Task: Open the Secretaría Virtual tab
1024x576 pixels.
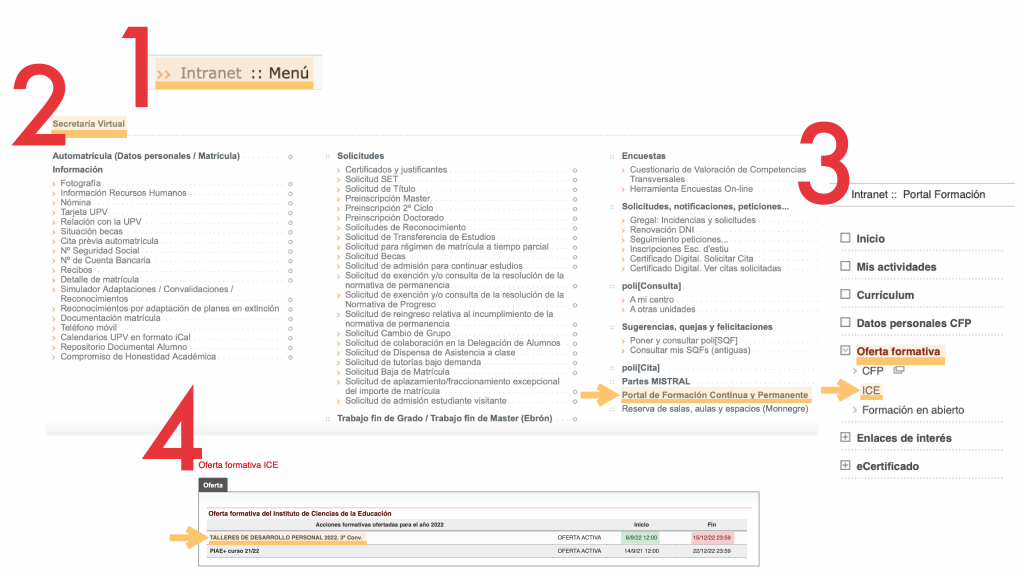Action: coord(89,124)
